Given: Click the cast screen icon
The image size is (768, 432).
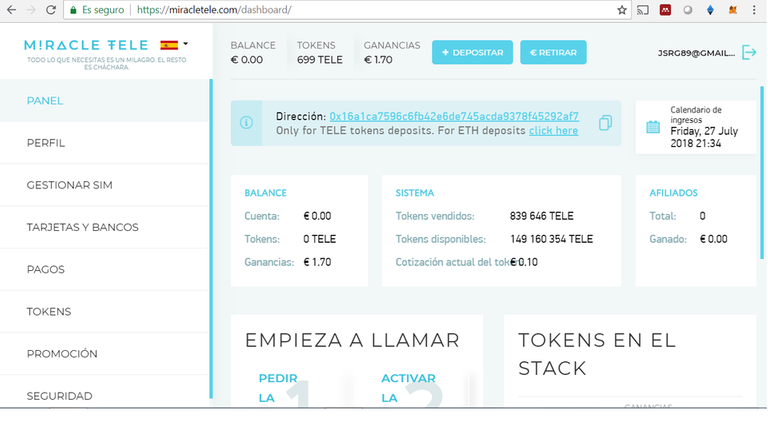Looking at the screenshot, I should click(643, 10).
